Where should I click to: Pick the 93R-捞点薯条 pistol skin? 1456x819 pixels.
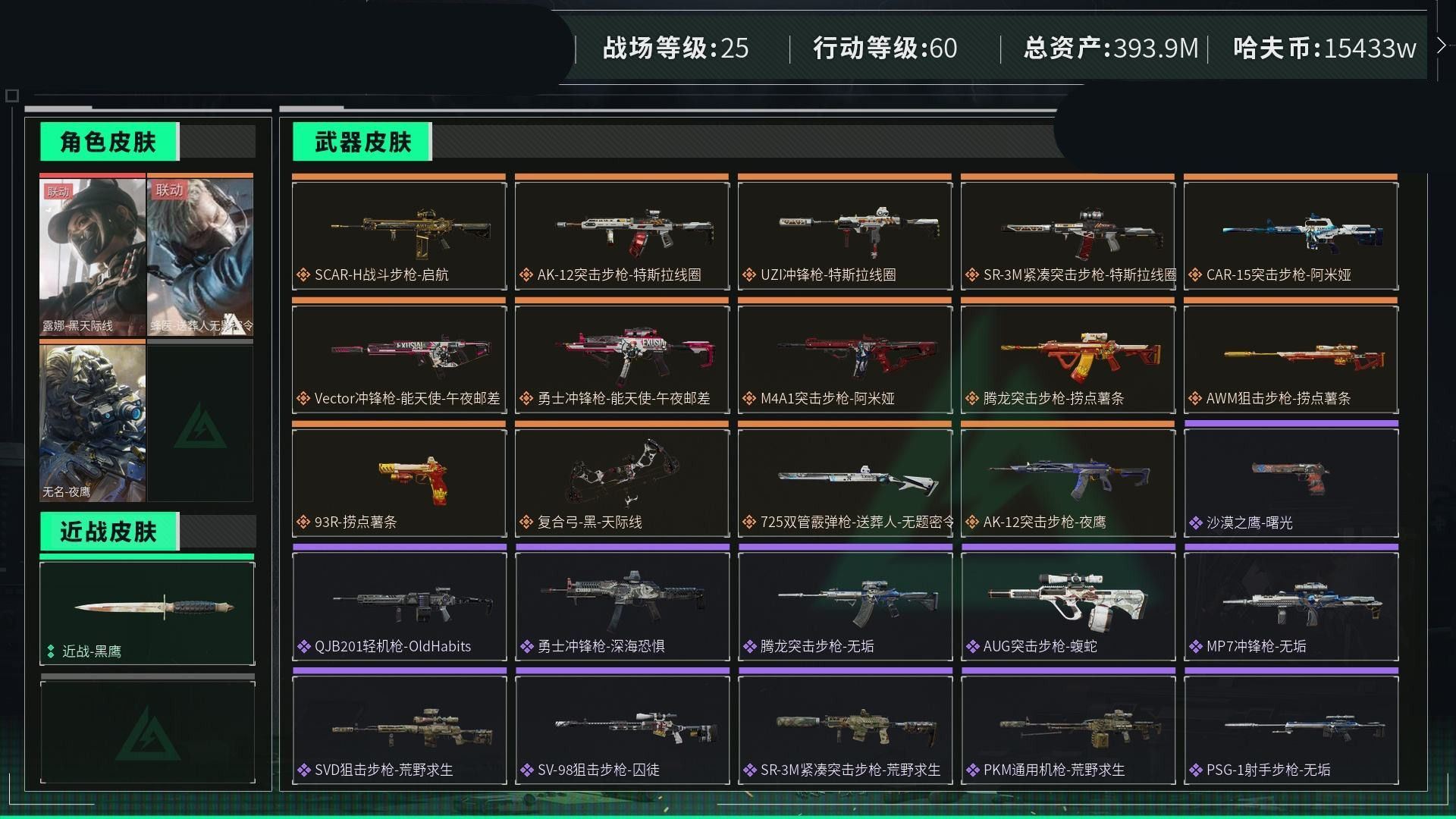(399, 482)
